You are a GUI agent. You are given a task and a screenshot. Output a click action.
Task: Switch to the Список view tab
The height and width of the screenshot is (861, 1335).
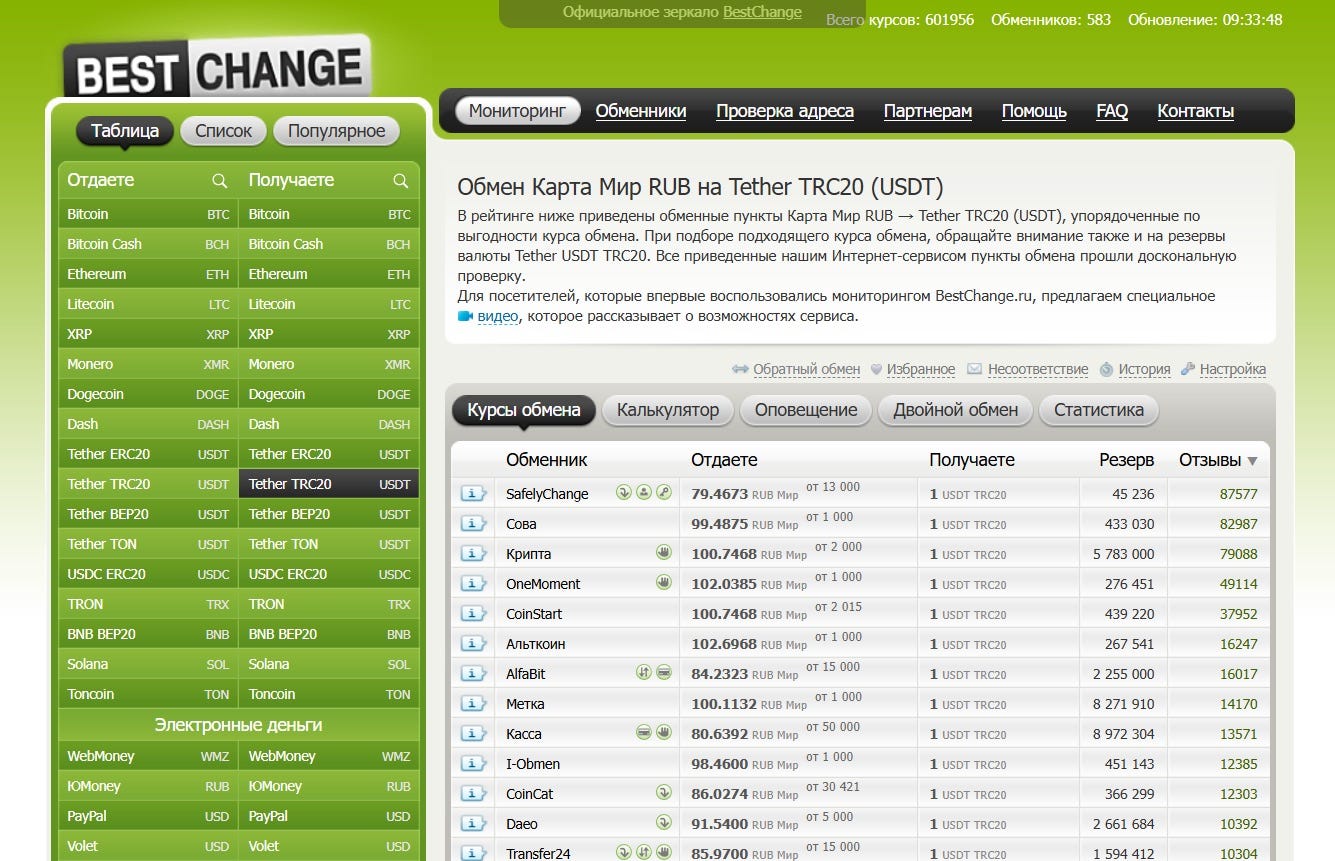tap(224, 131)
